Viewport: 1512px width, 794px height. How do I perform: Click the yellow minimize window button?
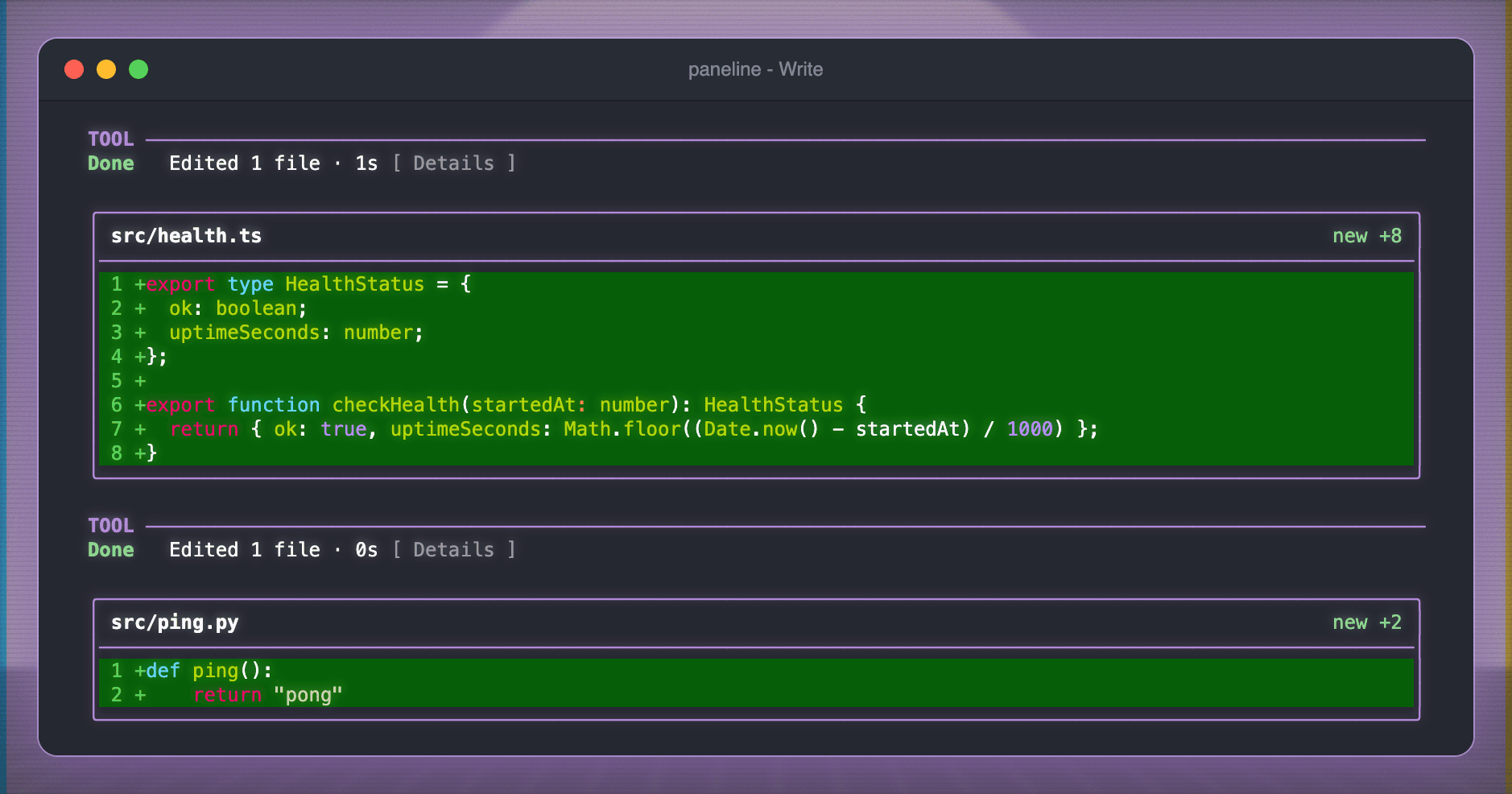pyautogui.click(x=106, y=69)
